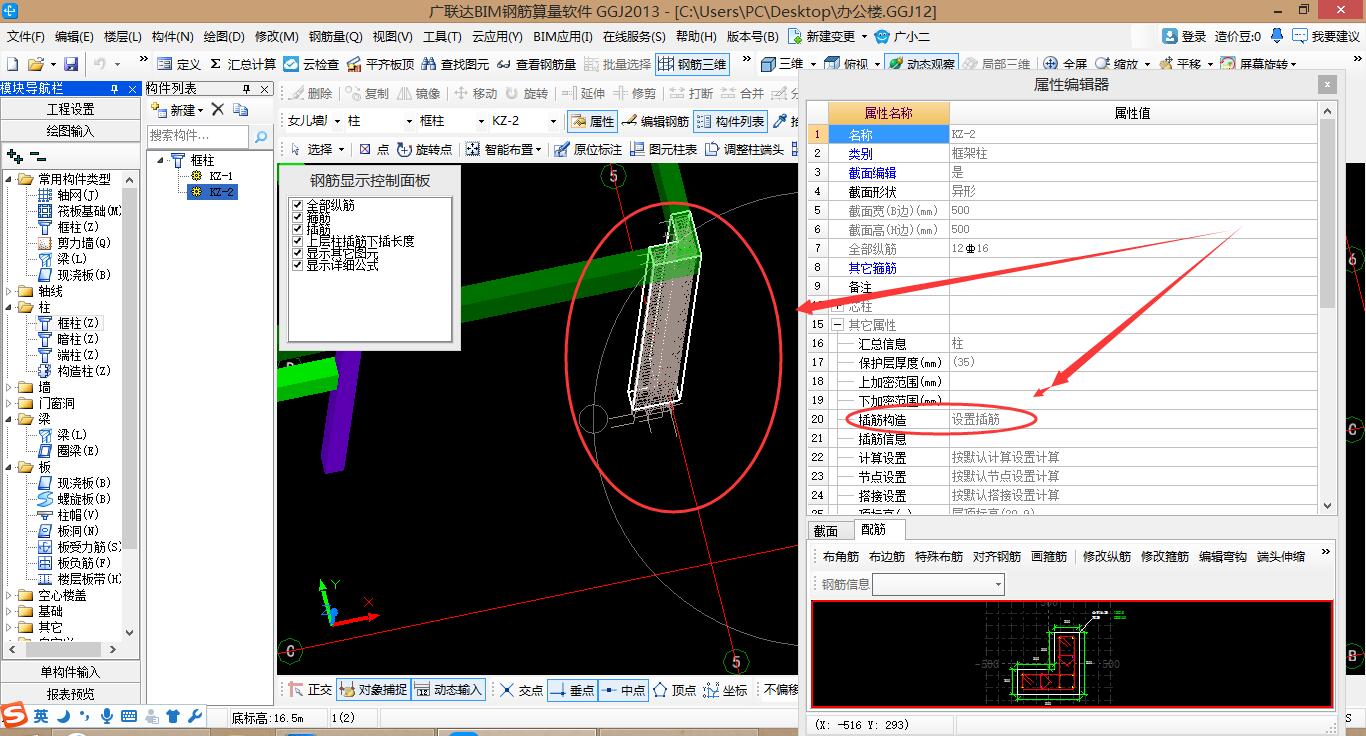Click the 单构件输入 button
The width and height of the screenshot is (1366, 736).
[x=70, y=672]
